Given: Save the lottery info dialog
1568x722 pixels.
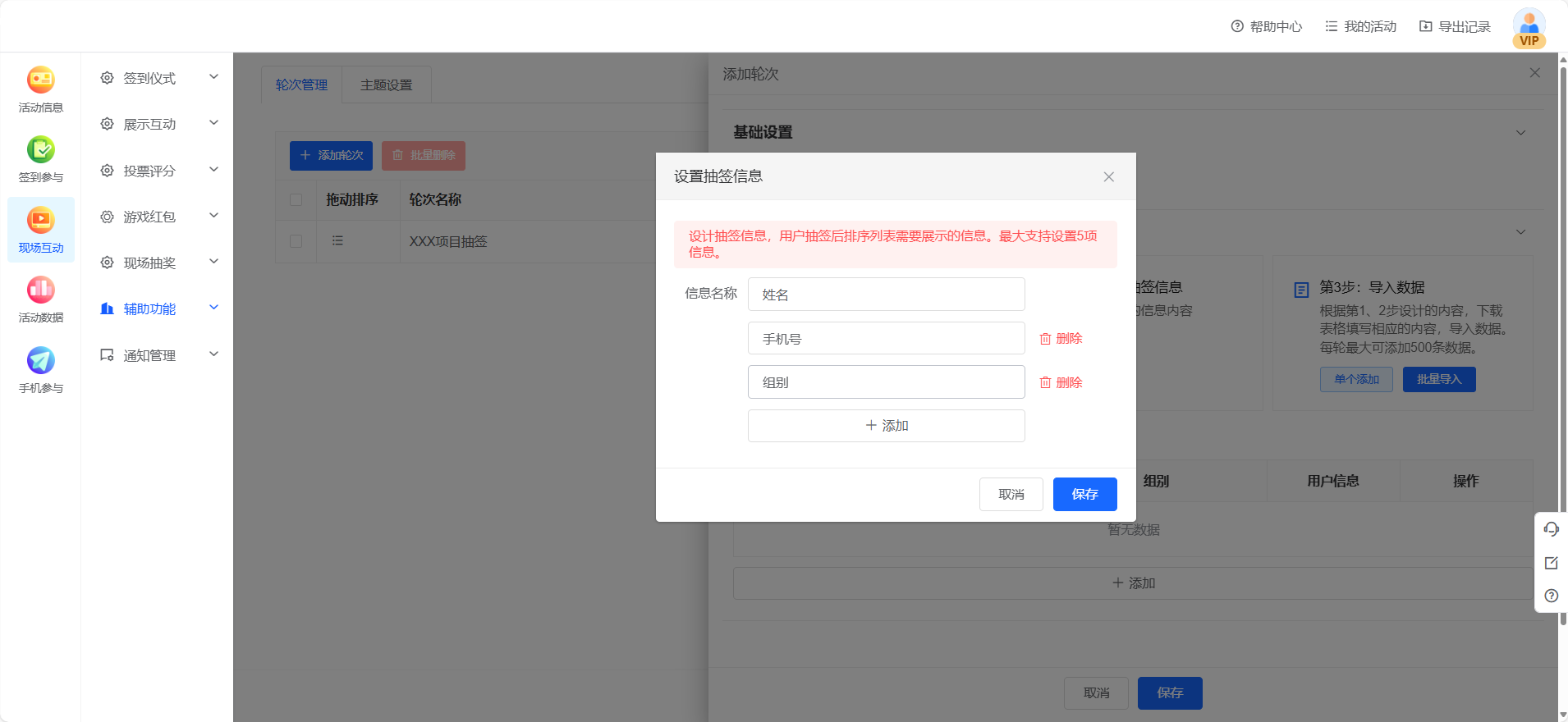Looking at the screenshot, I should 1084,494.
